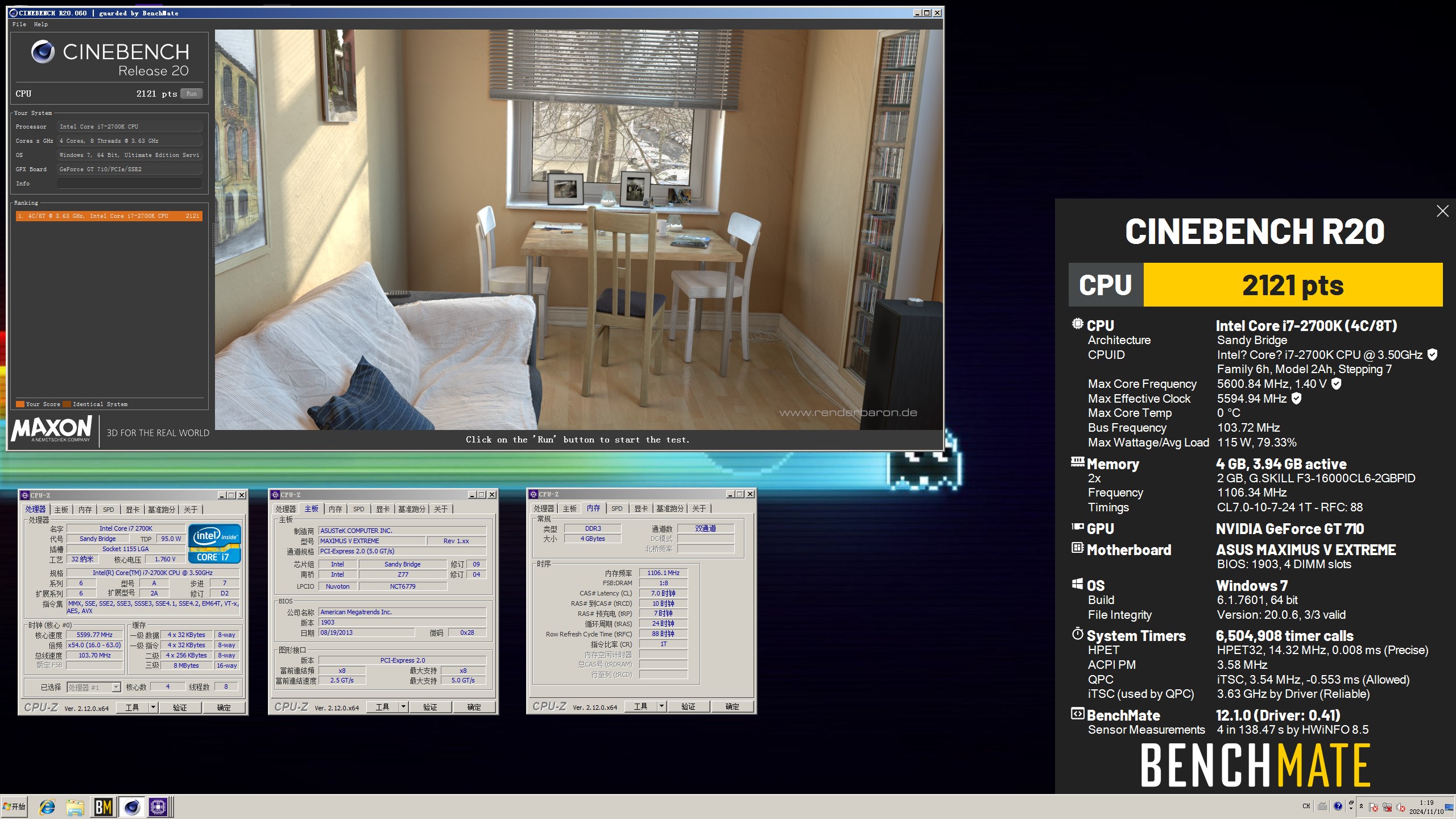Open 内存 tab in processor CPU-Z window
1456x819 pixels.
[85, 510]
